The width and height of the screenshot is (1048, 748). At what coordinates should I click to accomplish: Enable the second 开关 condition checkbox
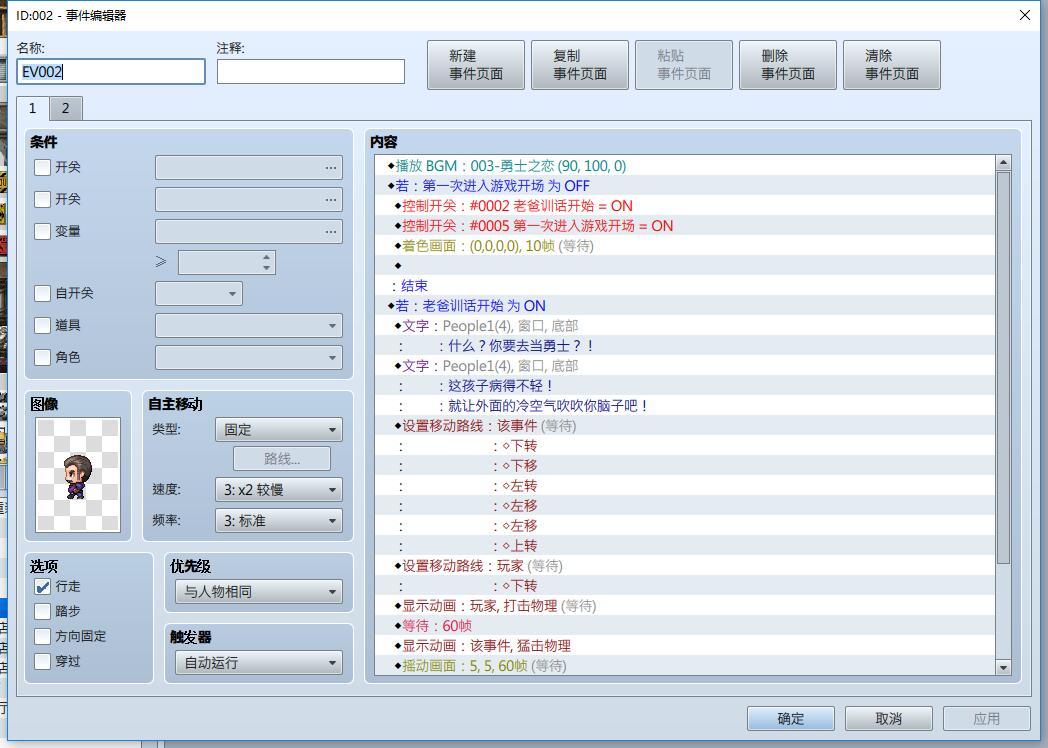42,199
